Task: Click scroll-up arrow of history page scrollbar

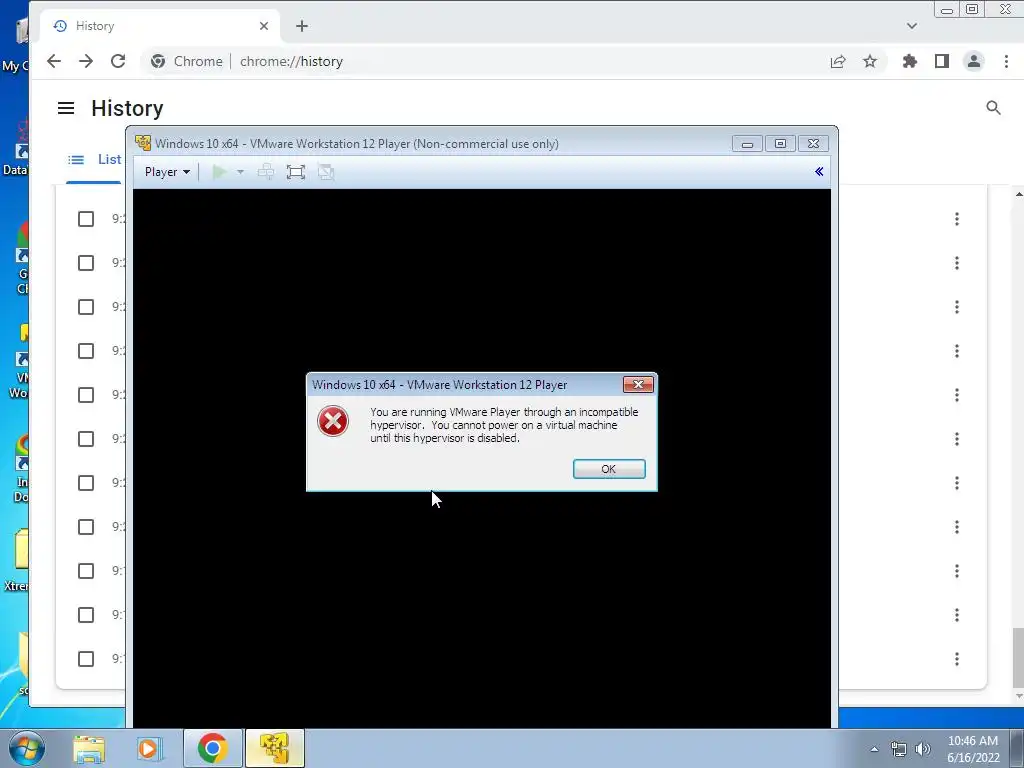Action: [x=1018, y=195]
